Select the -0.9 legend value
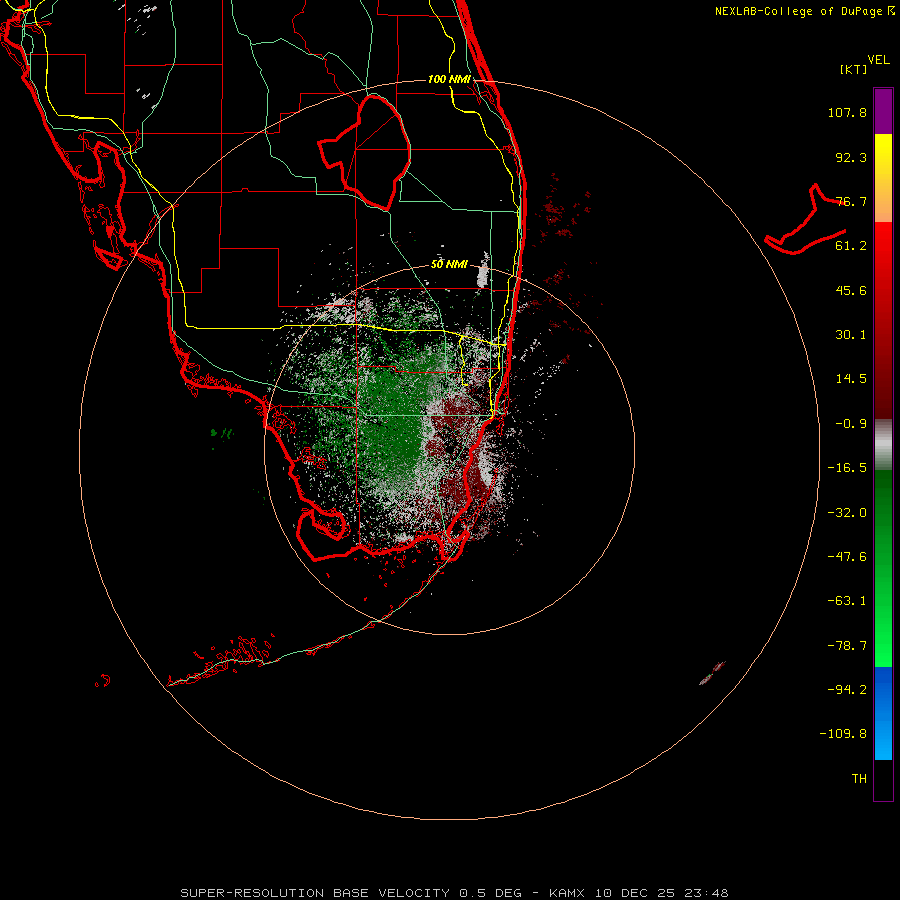Viewport: 900px width, 900px height. (851, 424)
